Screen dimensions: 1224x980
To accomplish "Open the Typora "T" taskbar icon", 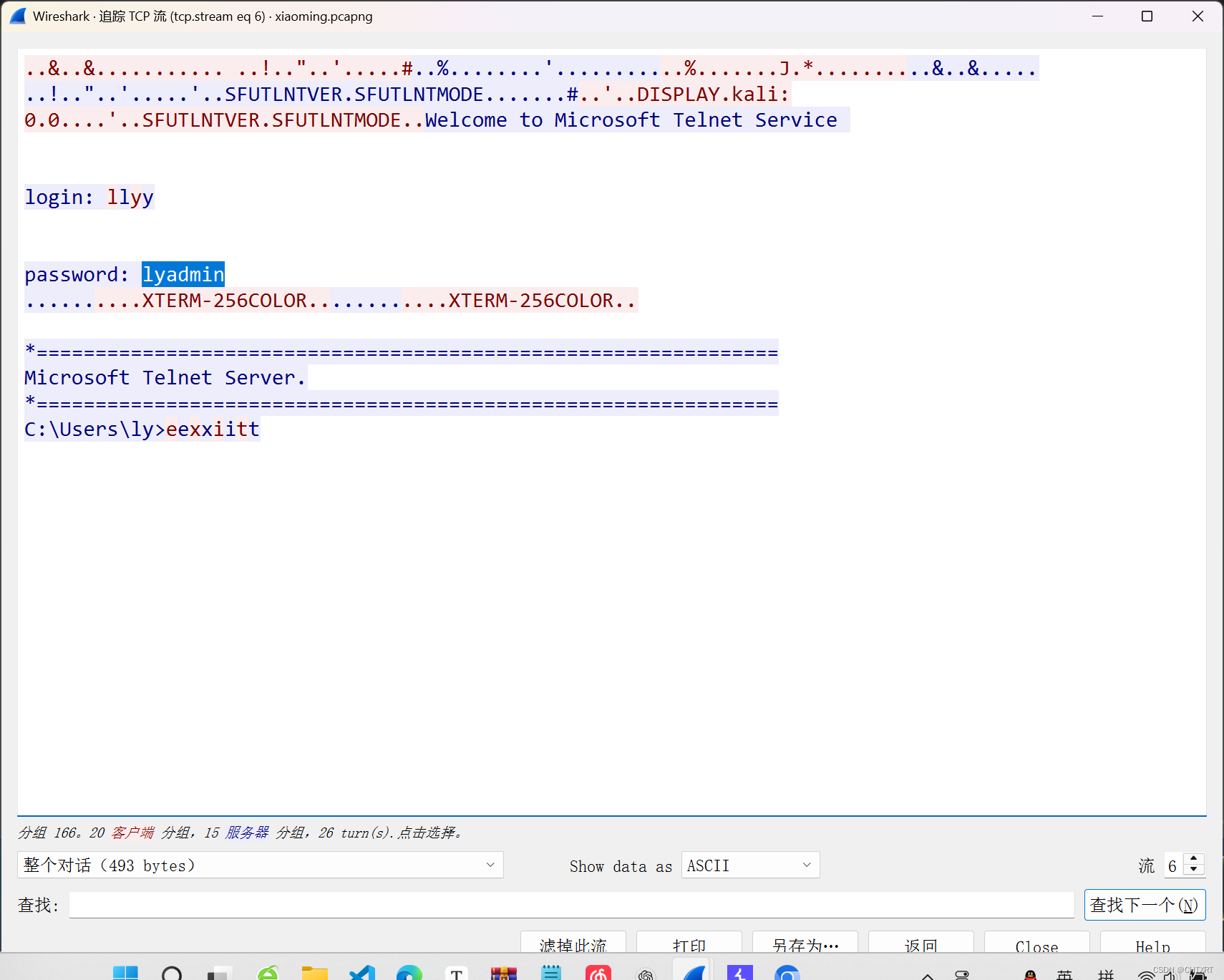I will pos(457,972).
